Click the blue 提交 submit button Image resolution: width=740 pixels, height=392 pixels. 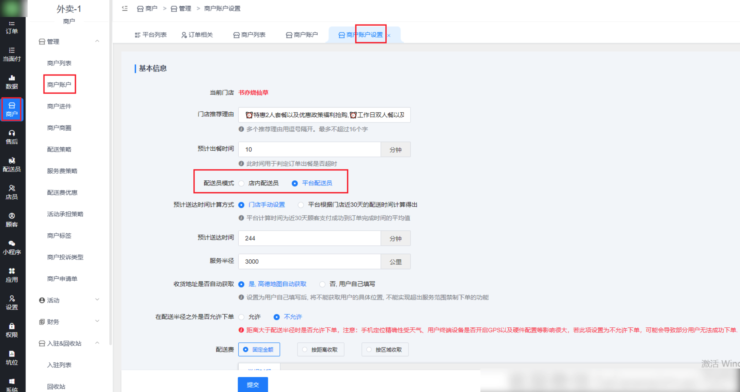pos(252,384)
